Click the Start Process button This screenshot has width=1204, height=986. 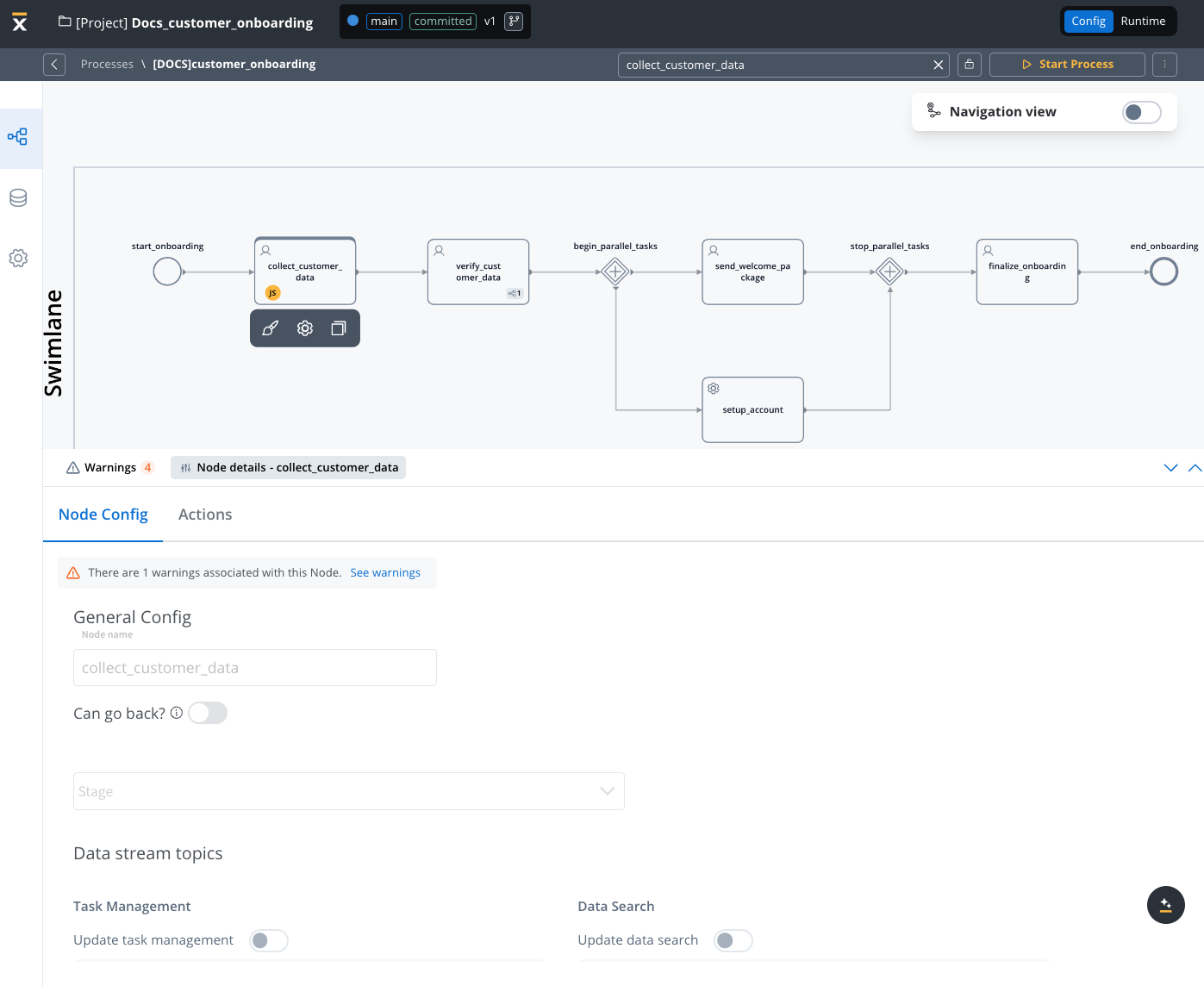click(1067, 65)
